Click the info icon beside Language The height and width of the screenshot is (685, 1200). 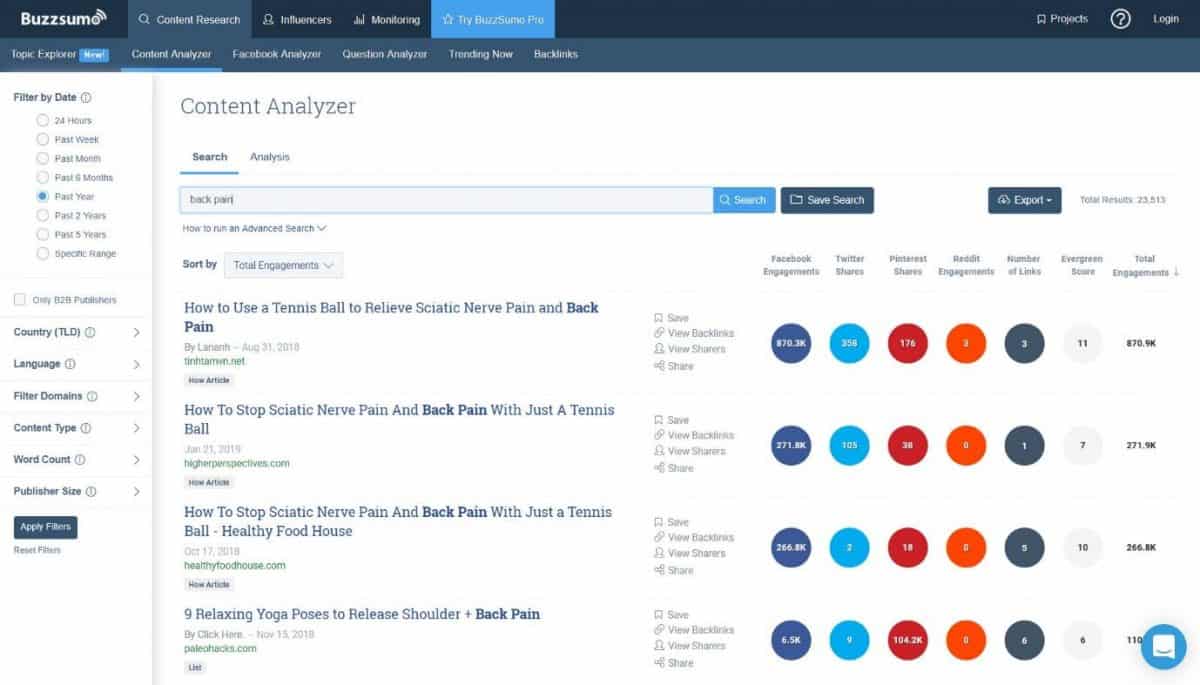(x=70, y=364)
